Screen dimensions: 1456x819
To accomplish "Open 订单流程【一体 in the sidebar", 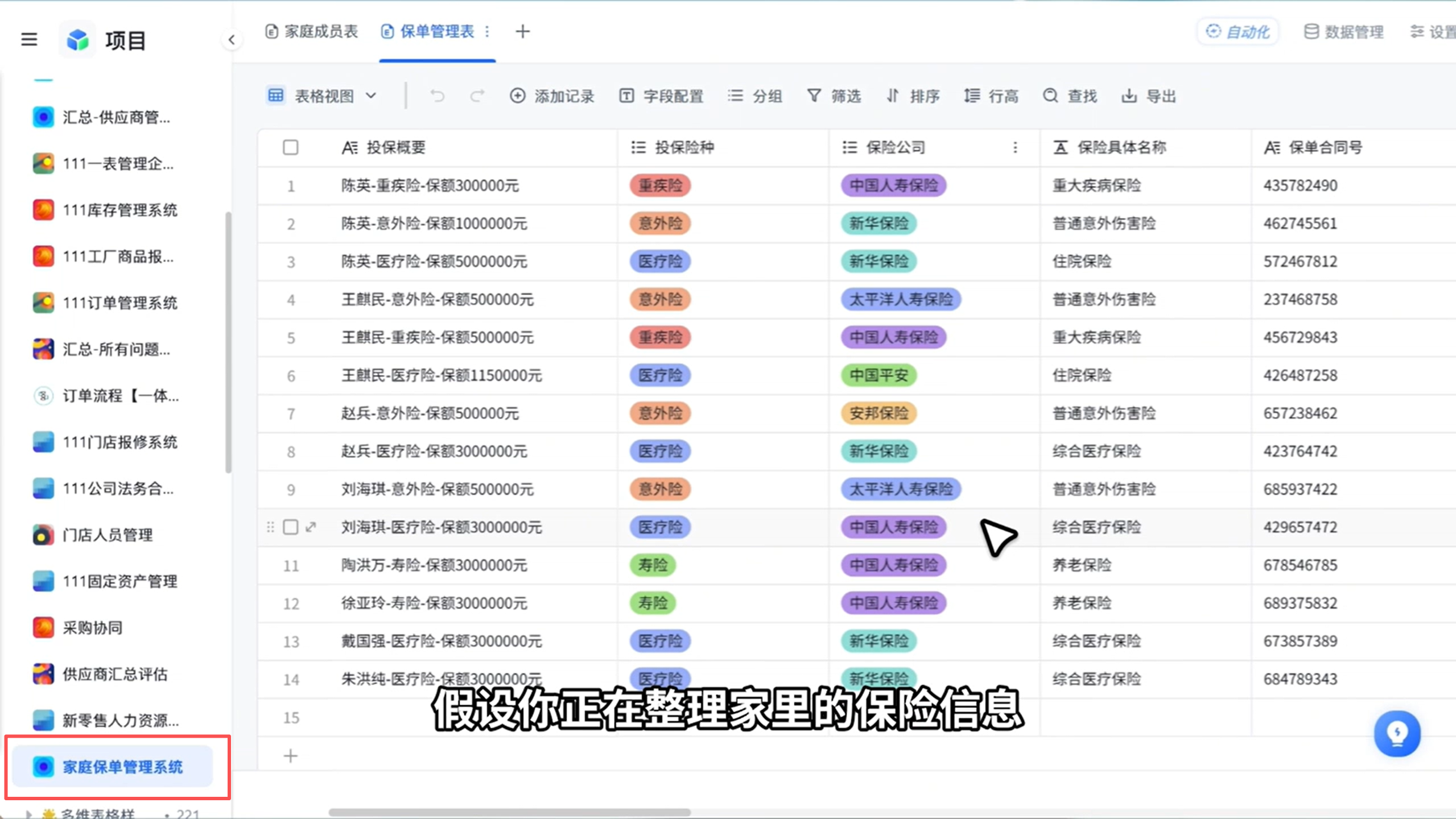I will tap(106, 395).
